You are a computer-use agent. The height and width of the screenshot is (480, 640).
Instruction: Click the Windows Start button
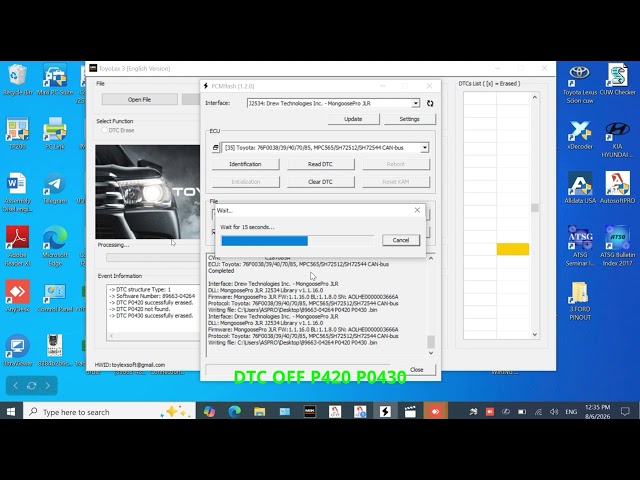11,411
